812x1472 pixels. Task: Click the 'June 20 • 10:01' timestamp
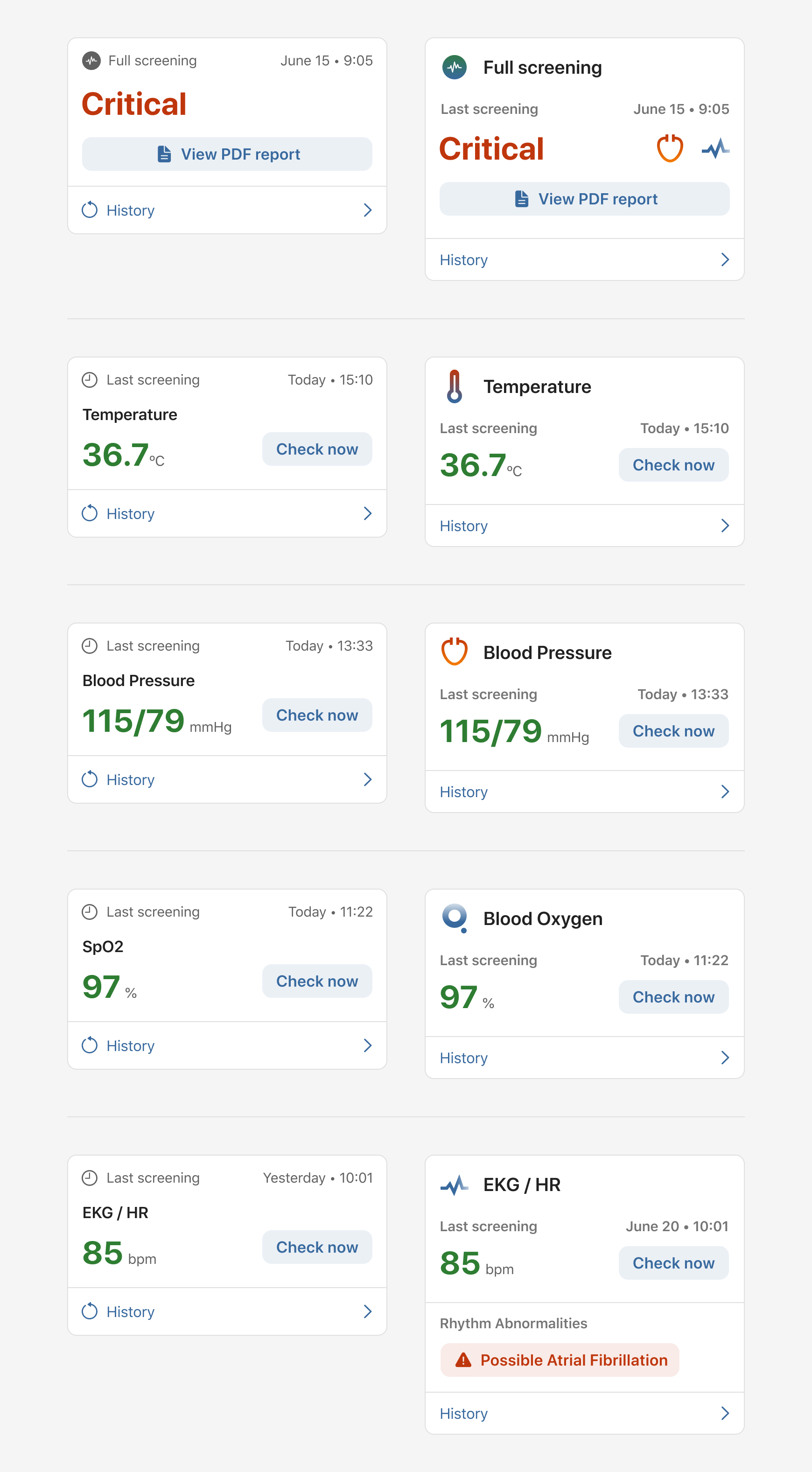(677, 1227)
